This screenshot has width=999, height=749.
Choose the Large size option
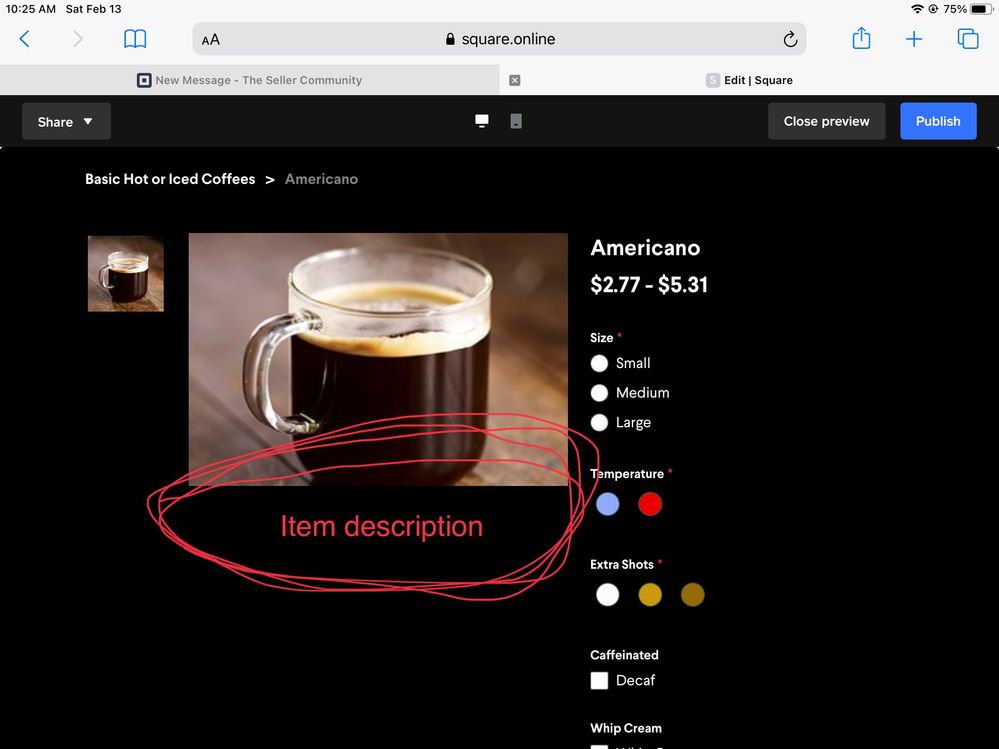(600, 423)
